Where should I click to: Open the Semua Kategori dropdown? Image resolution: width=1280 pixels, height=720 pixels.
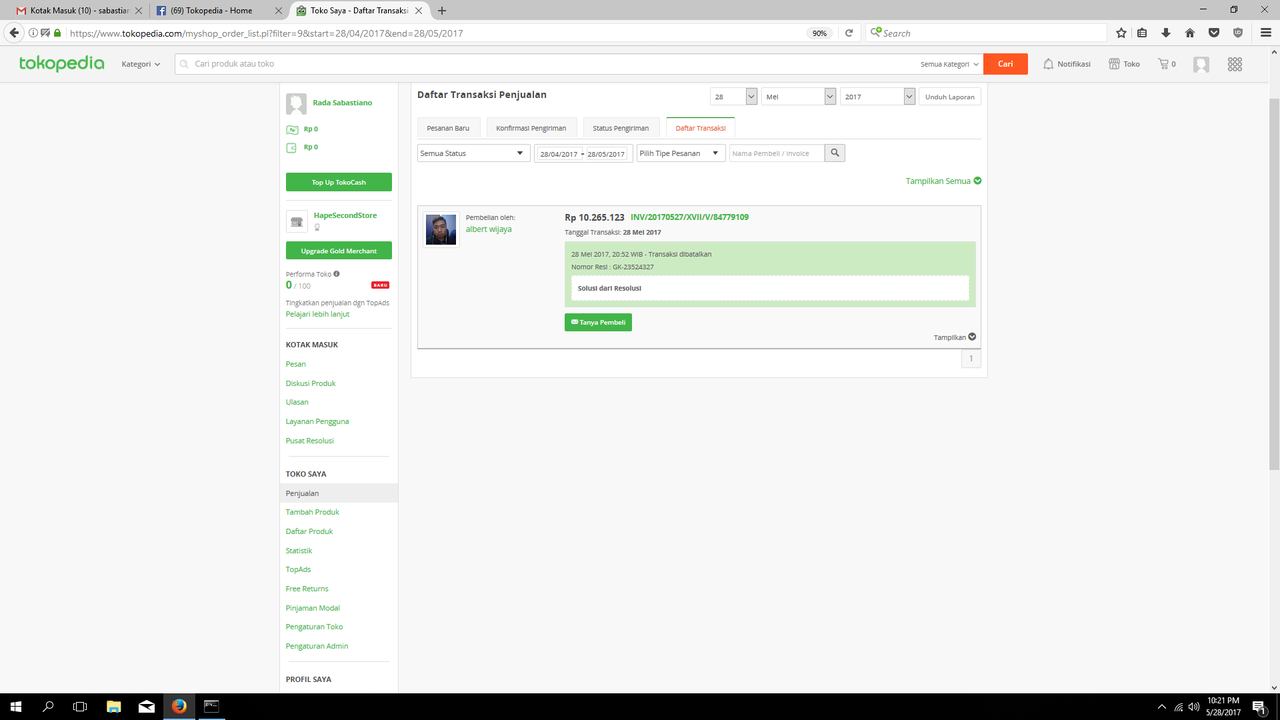[x=950, y=64]
